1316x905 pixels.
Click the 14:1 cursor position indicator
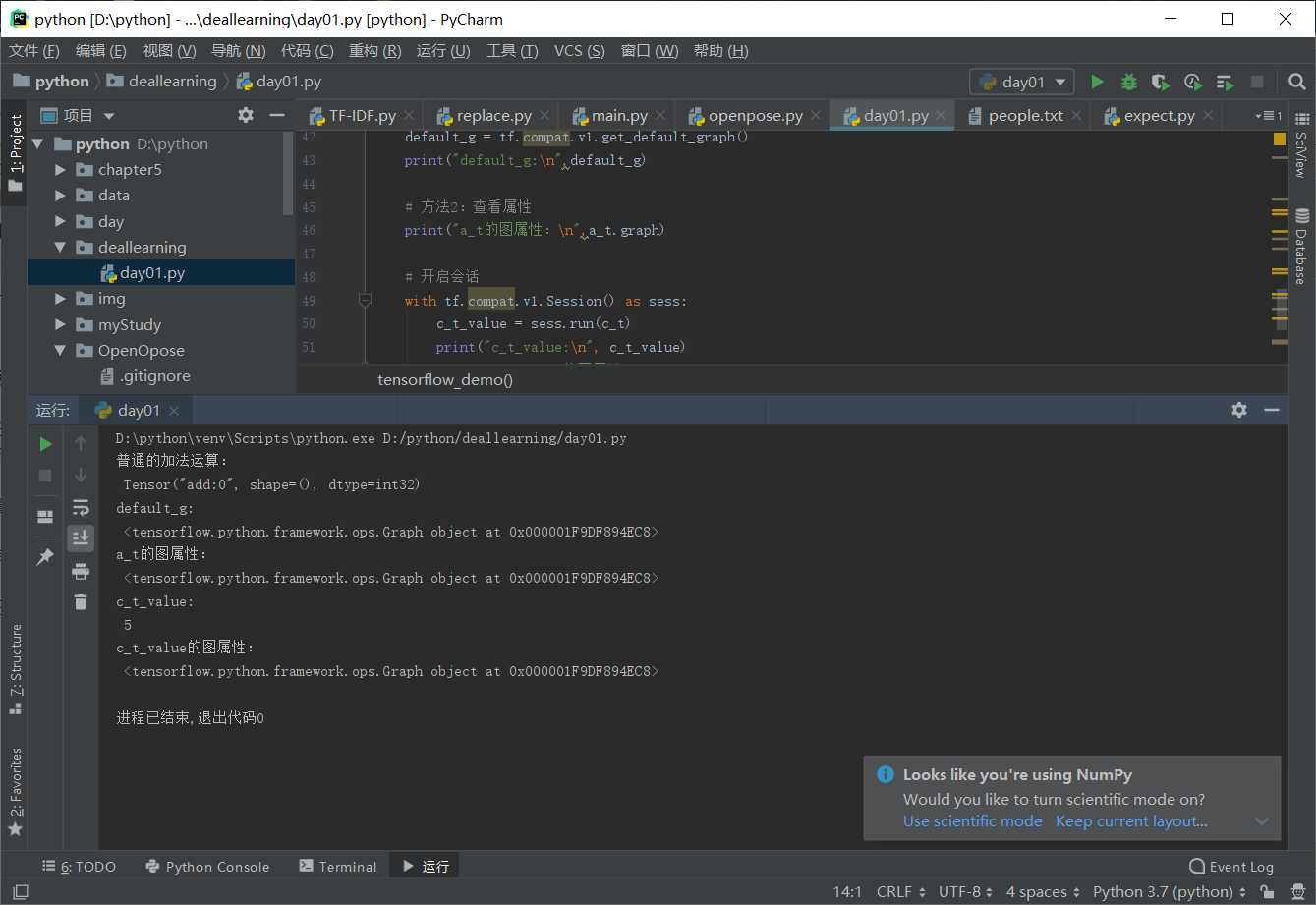[847, 892]
